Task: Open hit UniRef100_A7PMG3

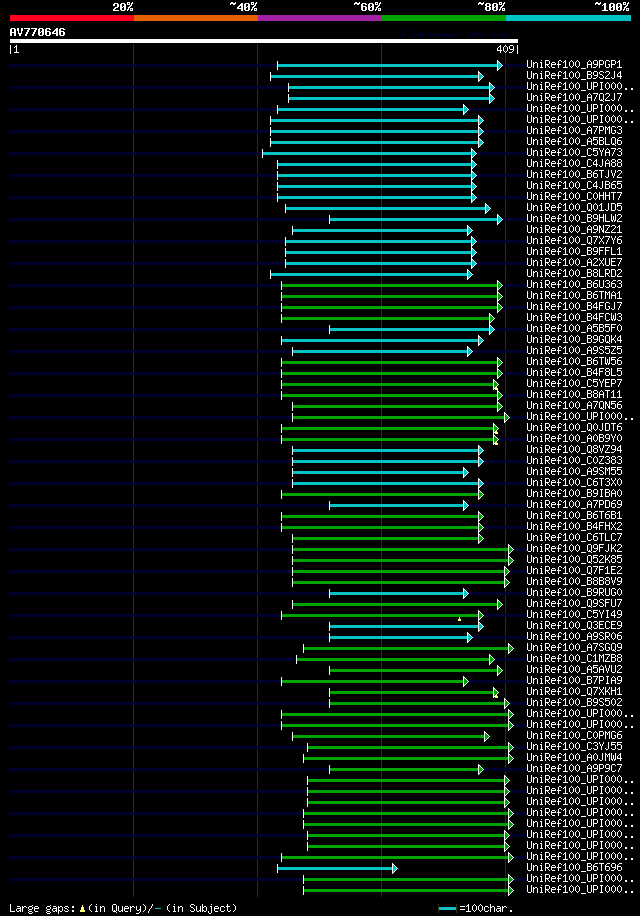Action: [x=574, y=131]
